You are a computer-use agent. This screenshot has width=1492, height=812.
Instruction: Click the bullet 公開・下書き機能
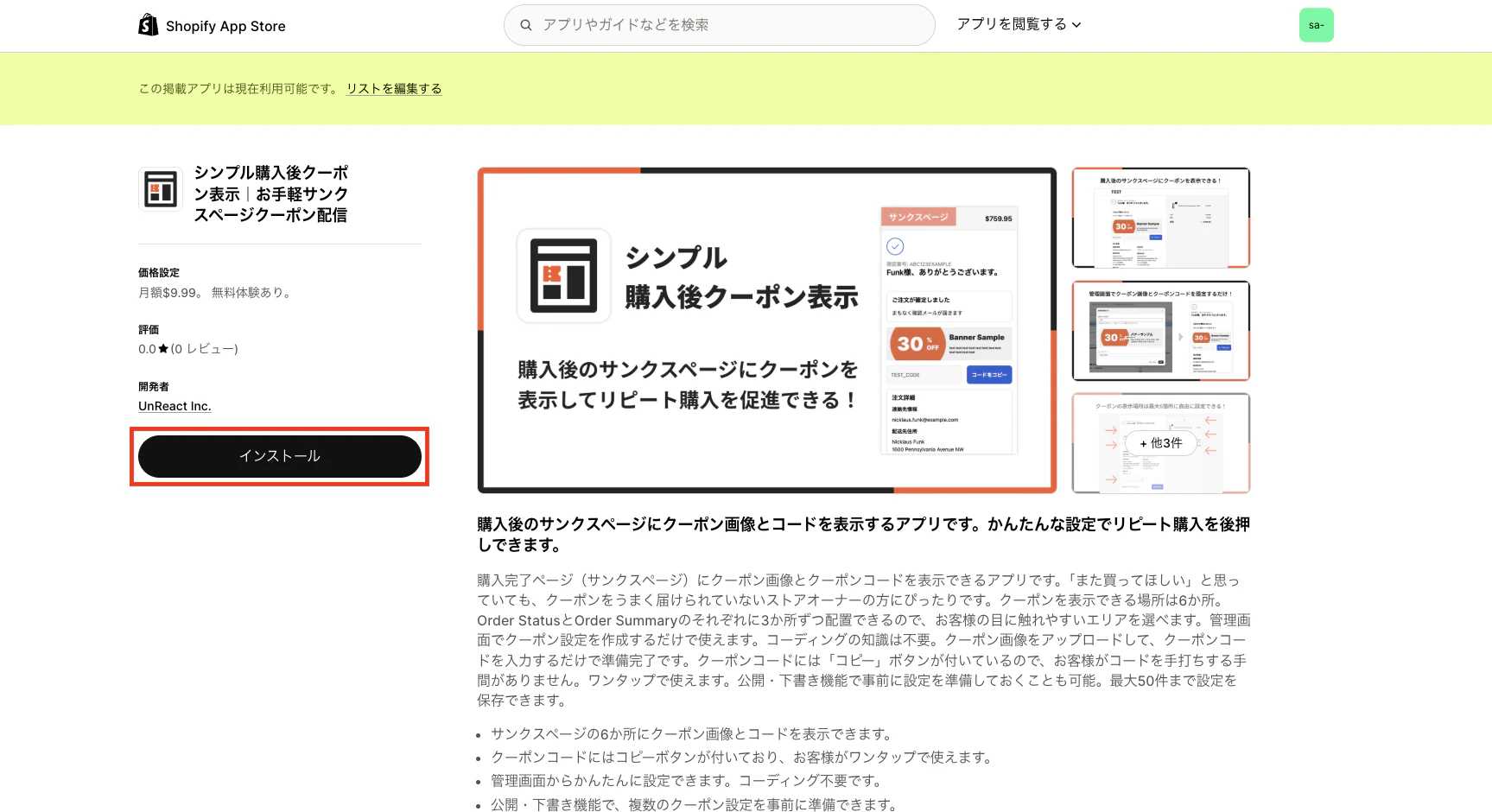(x=695, y=804)
